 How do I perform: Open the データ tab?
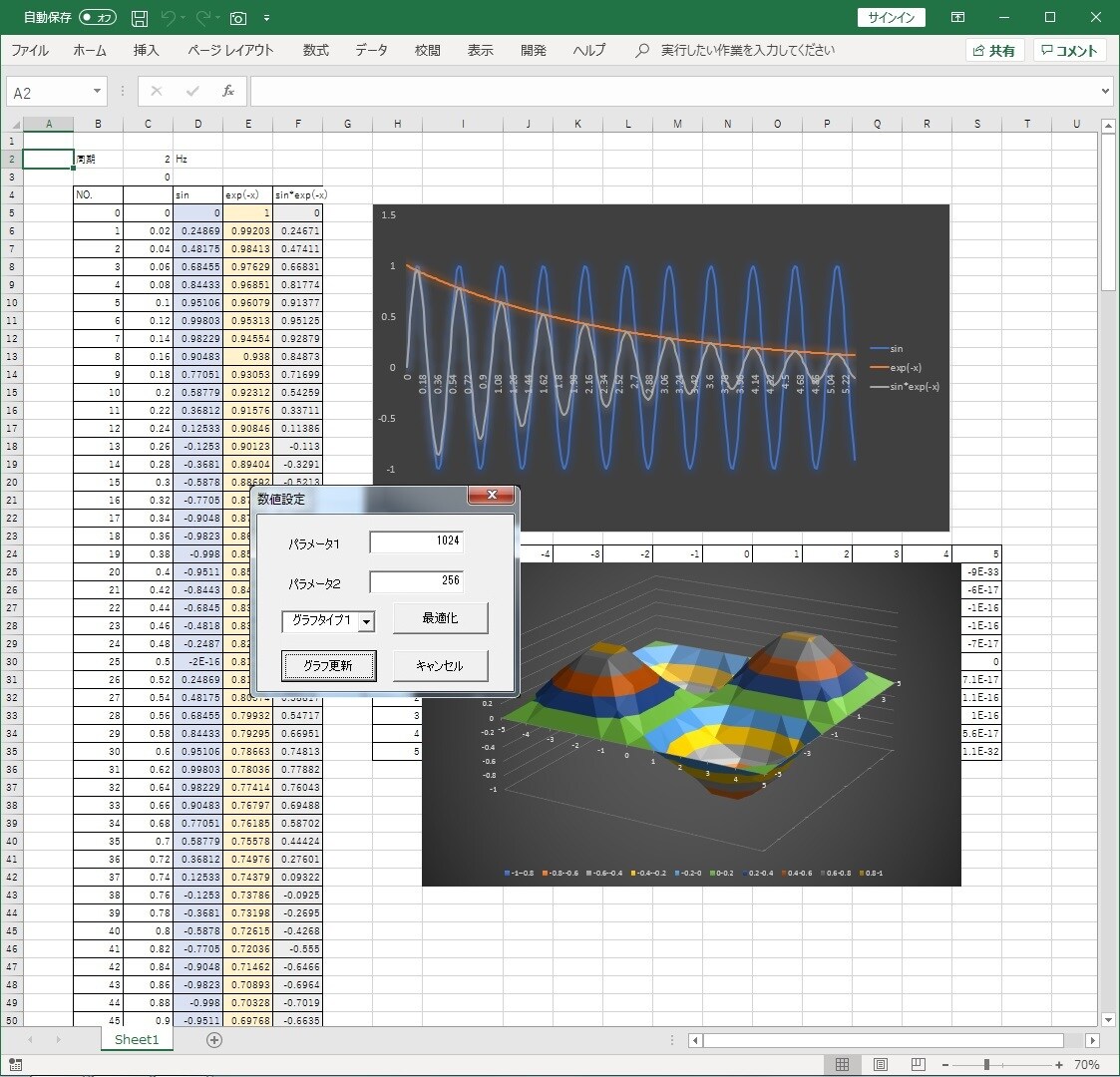tap(371, 50)
